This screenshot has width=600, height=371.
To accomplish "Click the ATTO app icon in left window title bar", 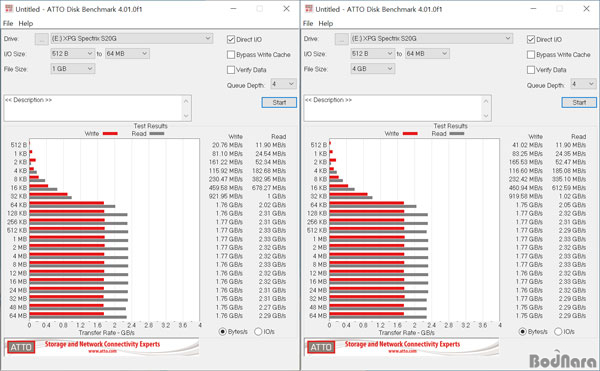I will [9, 9].
